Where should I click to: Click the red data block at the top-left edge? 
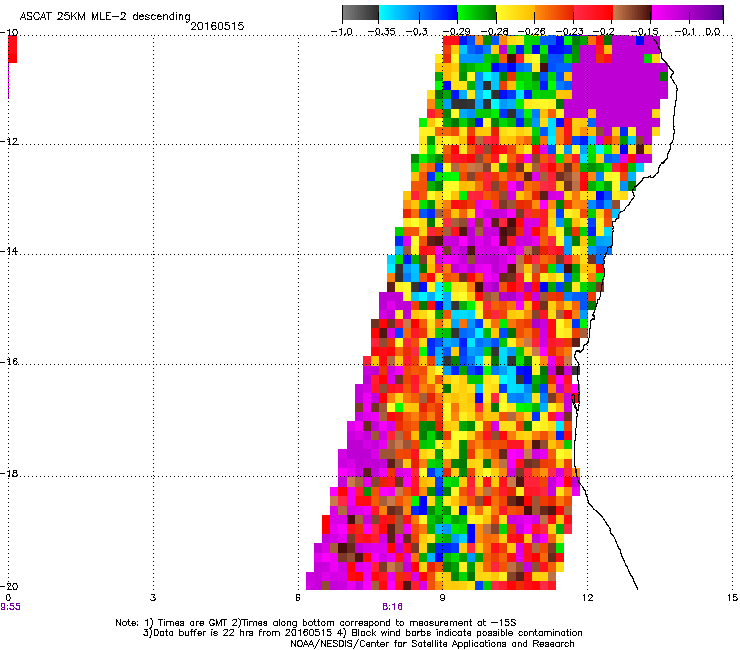tap(12, 49)
